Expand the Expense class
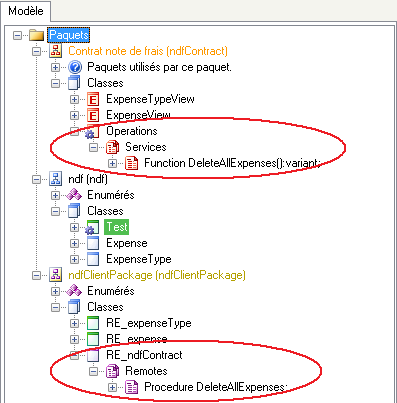397x403 pixels. [74, 243]
